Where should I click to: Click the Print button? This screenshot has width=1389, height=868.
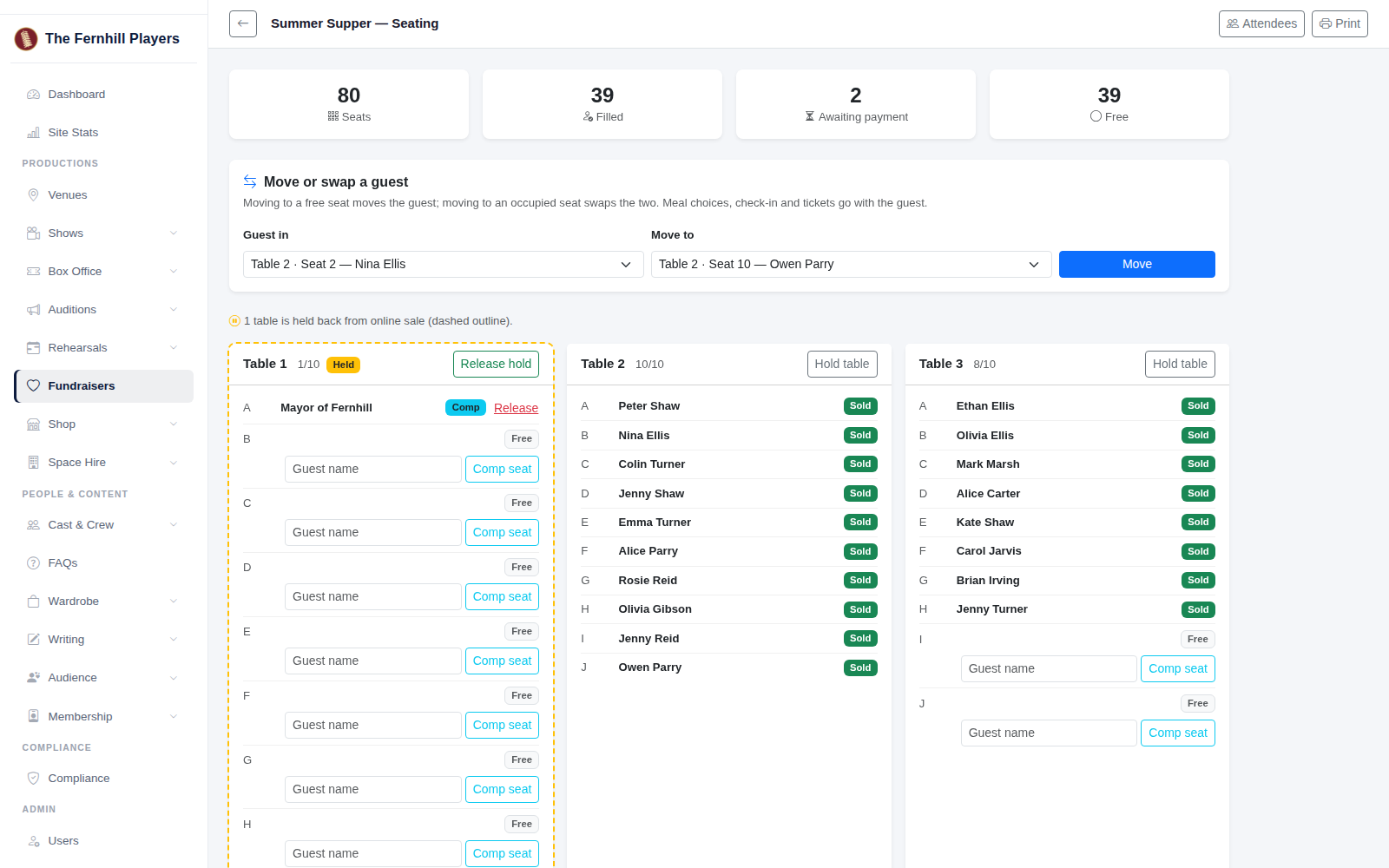[1340, 23]
